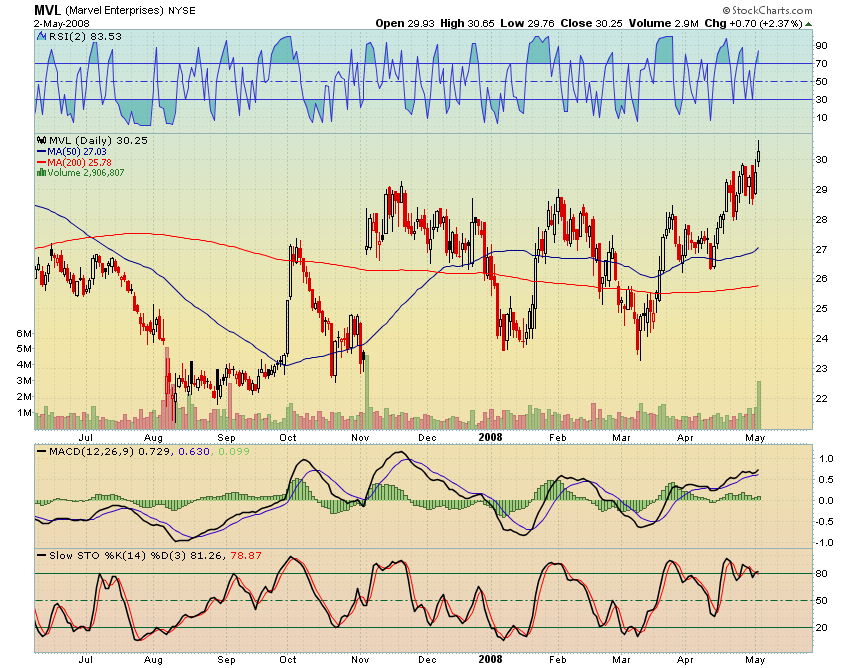Click the Close 30.25 value in the header
850x668 pixels.
(x=591, y=23)
